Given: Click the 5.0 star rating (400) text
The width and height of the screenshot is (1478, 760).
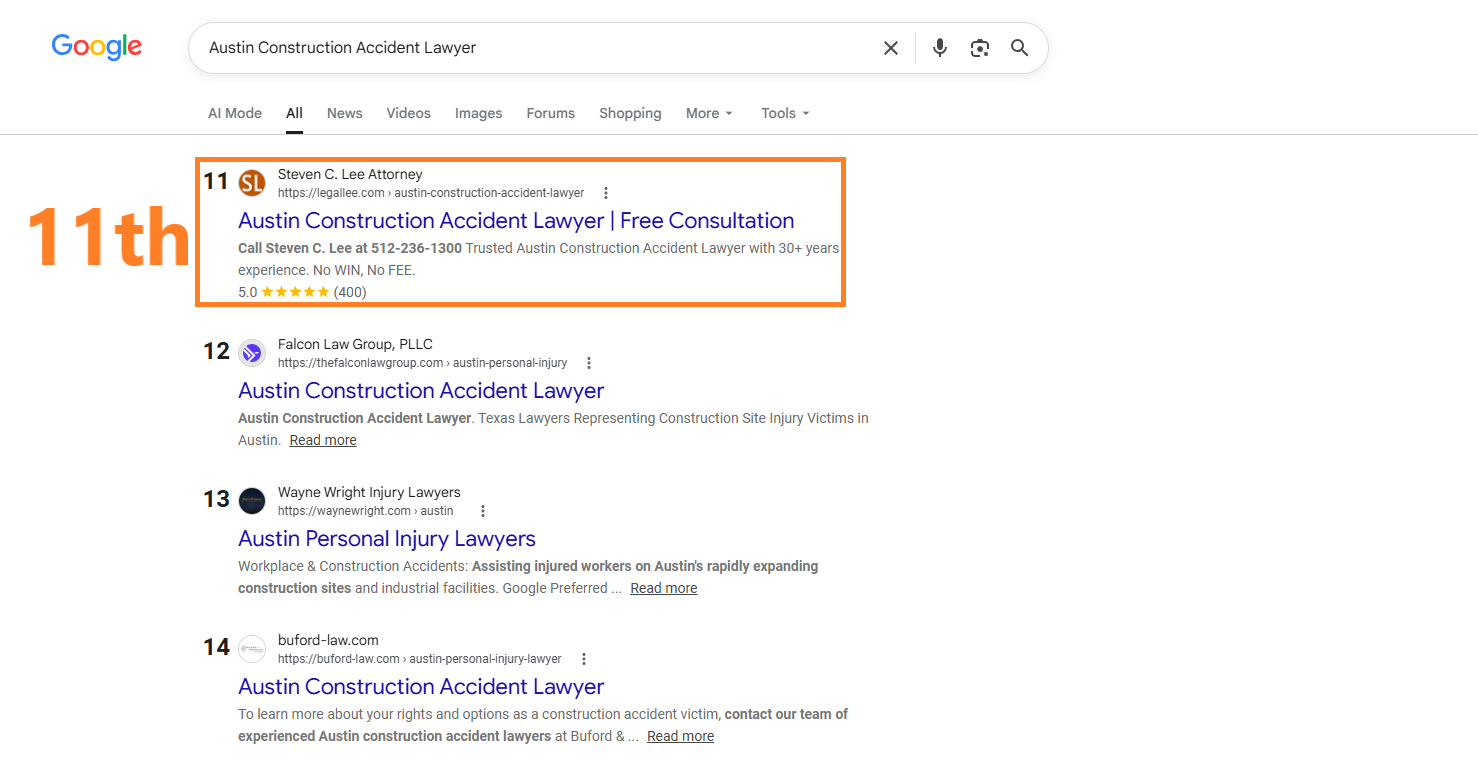Looking at the screenshot, I should click(x=302, y=292).
